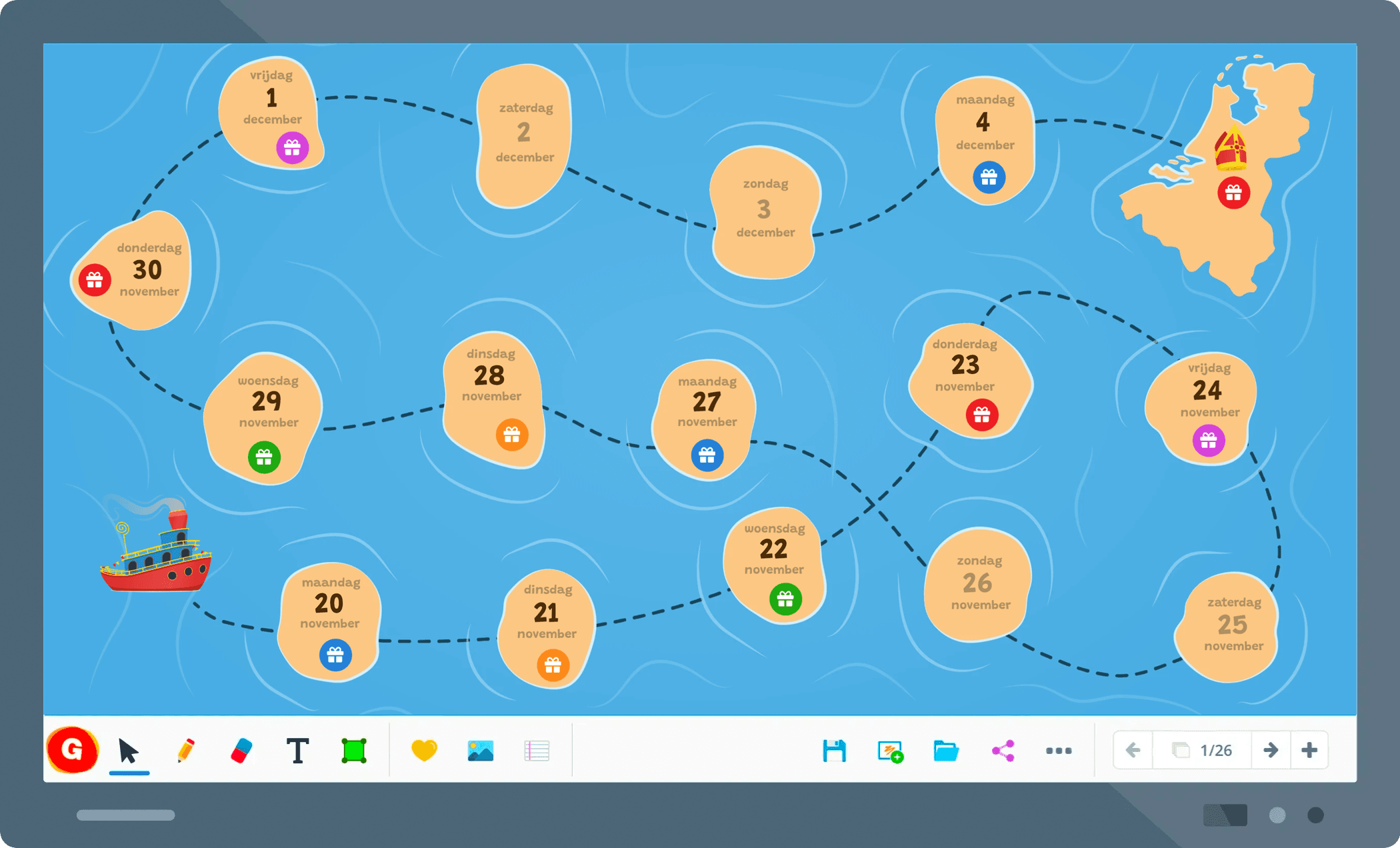Open pink gift on vrijdag 24 november
Viewport: 1400px width, 848px height.
(1209, 440)
